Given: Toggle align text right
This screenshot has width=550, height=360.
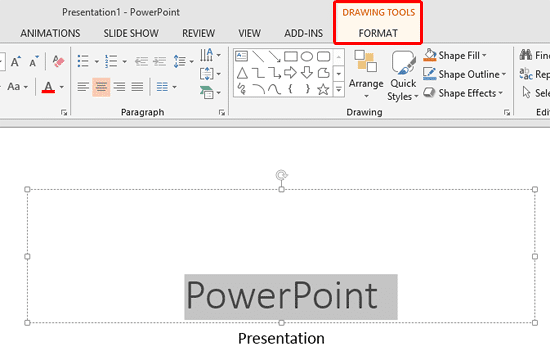Looking at the screenshot, I should pyautogui.click(x=119, y=87).
